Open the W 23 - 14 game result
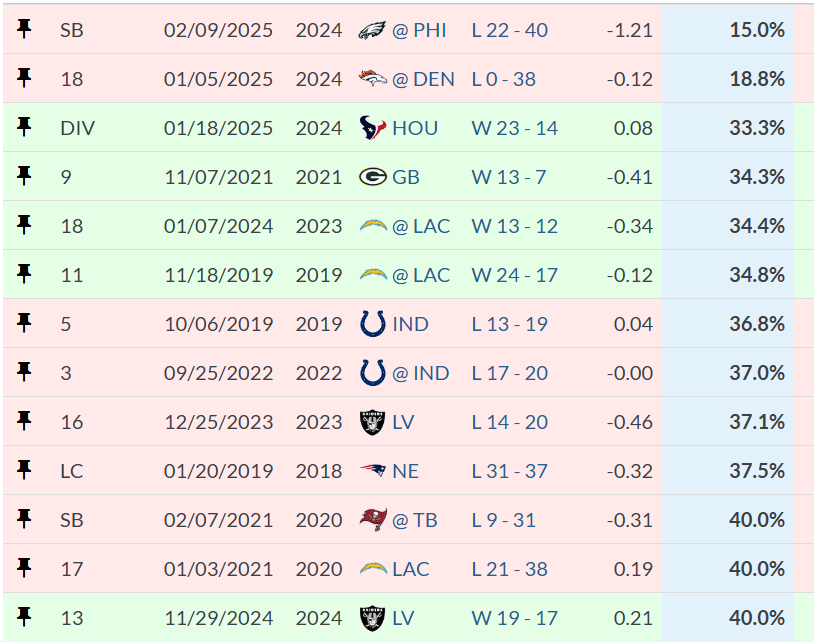The image size is (814, 642). point(514,128)
